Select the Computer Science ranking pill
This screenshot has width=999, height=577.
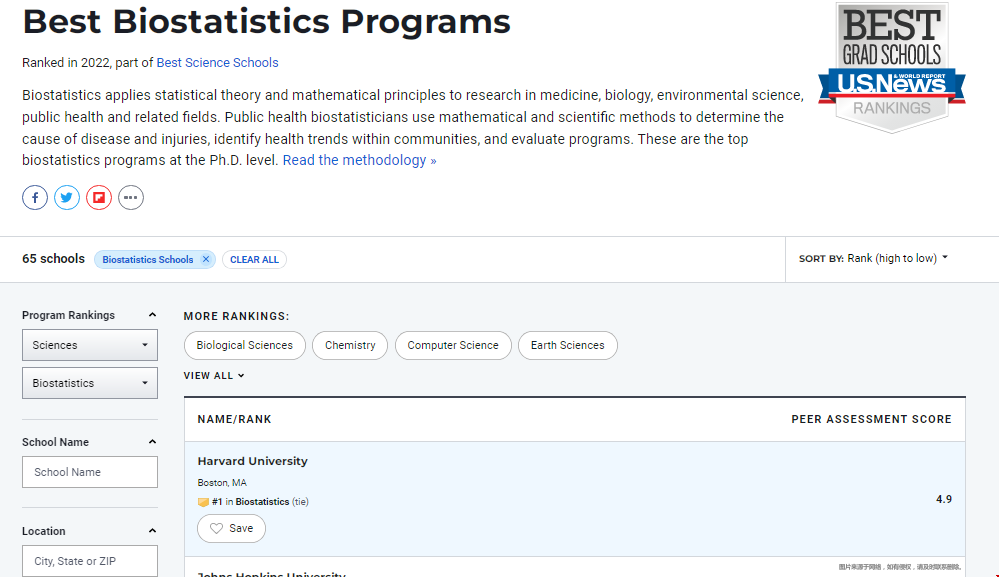point(453,345)
